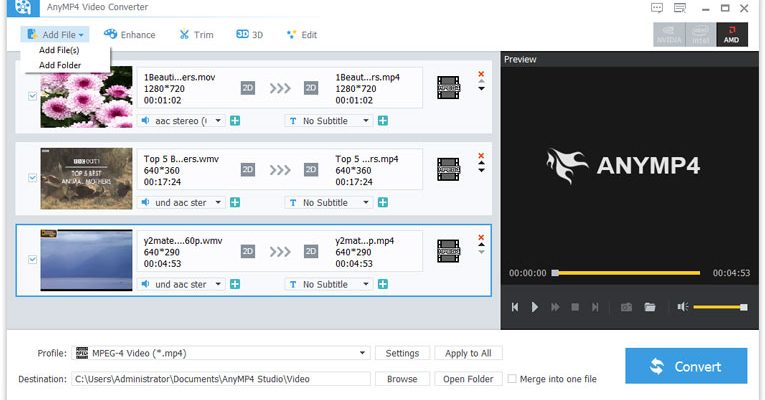Image resolution: width=765 pixels, height=400 pixels.
Task: Skip to next in preview
Action: (x=595, y=307)
